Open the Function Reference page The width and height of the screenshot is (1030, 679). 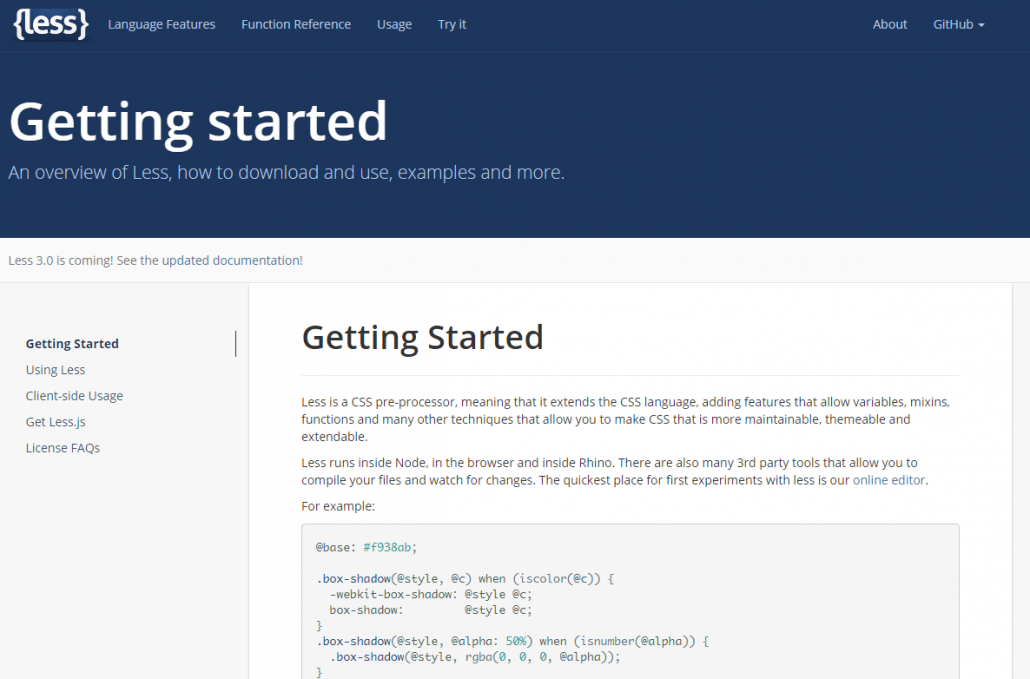point(296,24)
